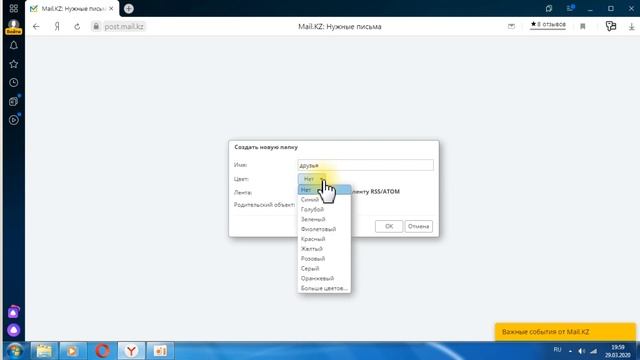Click the volume speaker icon in tray
Screen dimensions: 640x360
tap(582, 351)
